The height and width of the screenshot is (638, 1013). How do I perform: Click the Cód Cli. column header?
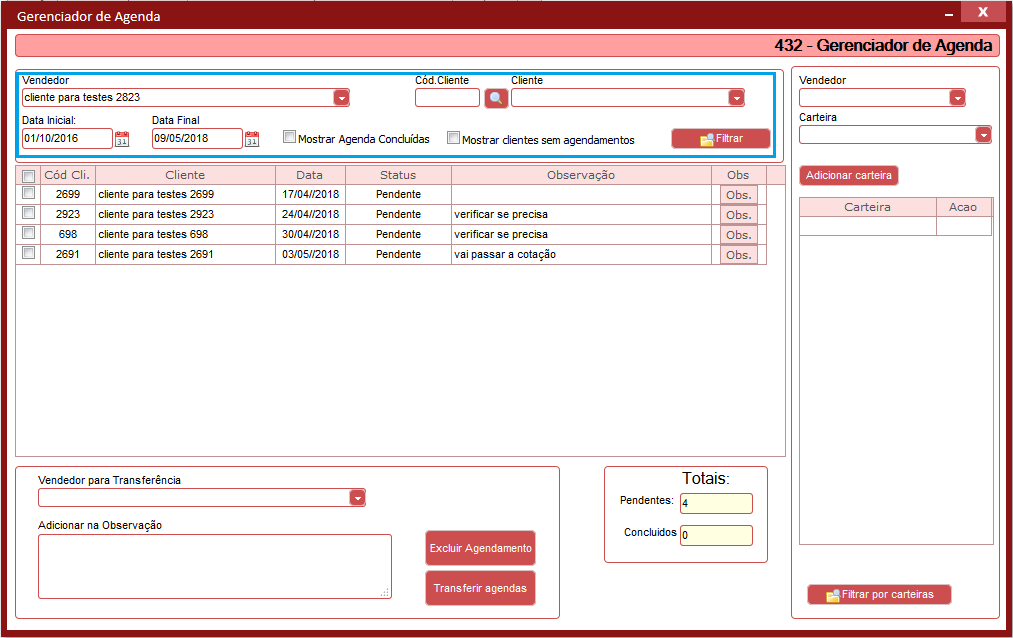coord(67,175)
